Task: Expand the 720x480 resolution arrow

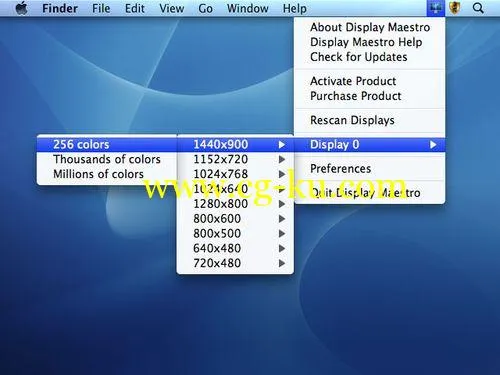Action: (x=282, y=263)
